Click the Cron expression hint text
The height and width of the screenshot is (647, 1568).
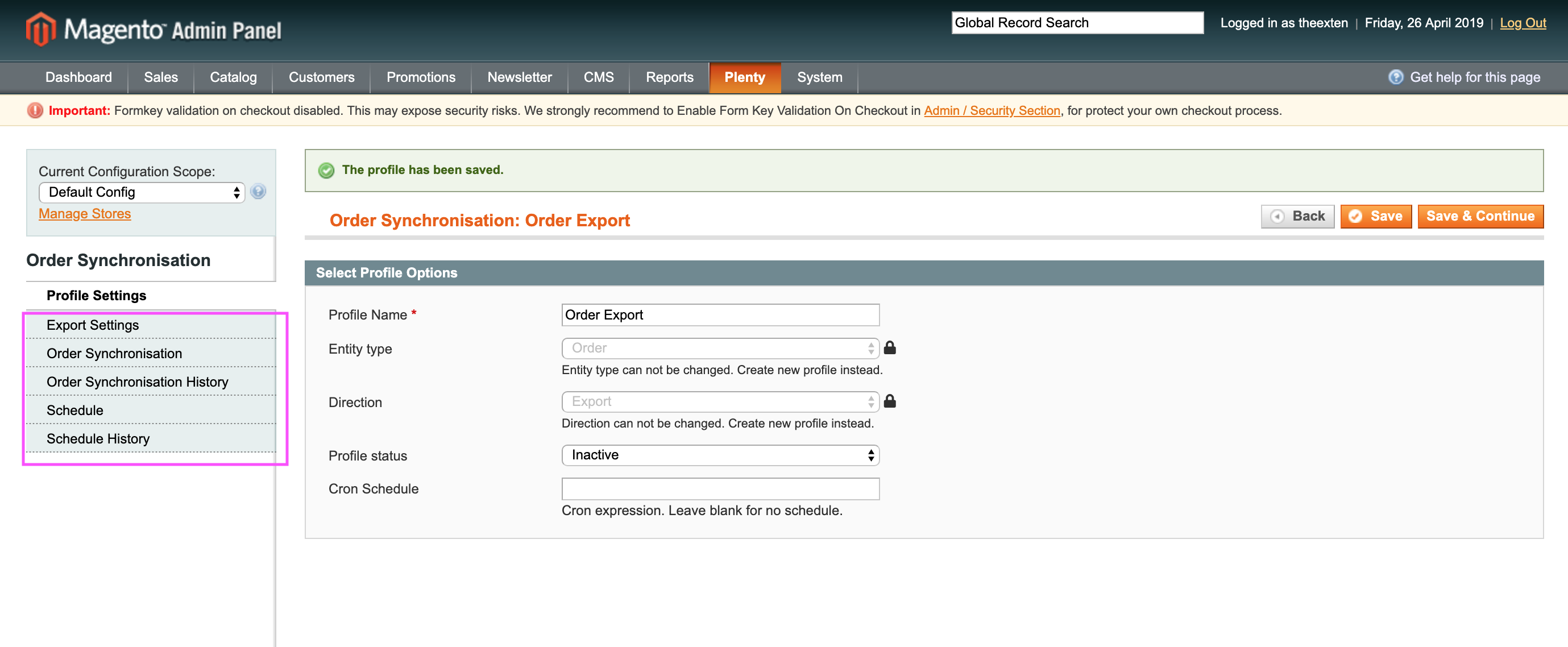(x=702, y=511)
